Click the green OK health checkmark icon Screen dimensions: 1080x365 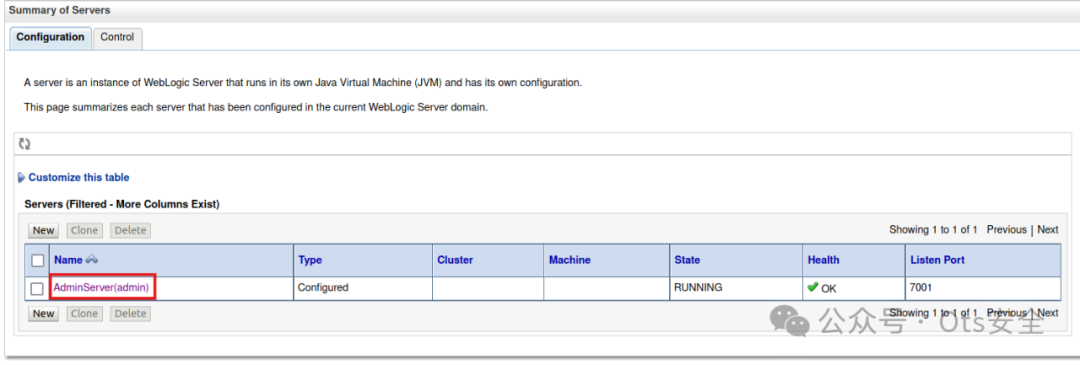pos(813,287)
